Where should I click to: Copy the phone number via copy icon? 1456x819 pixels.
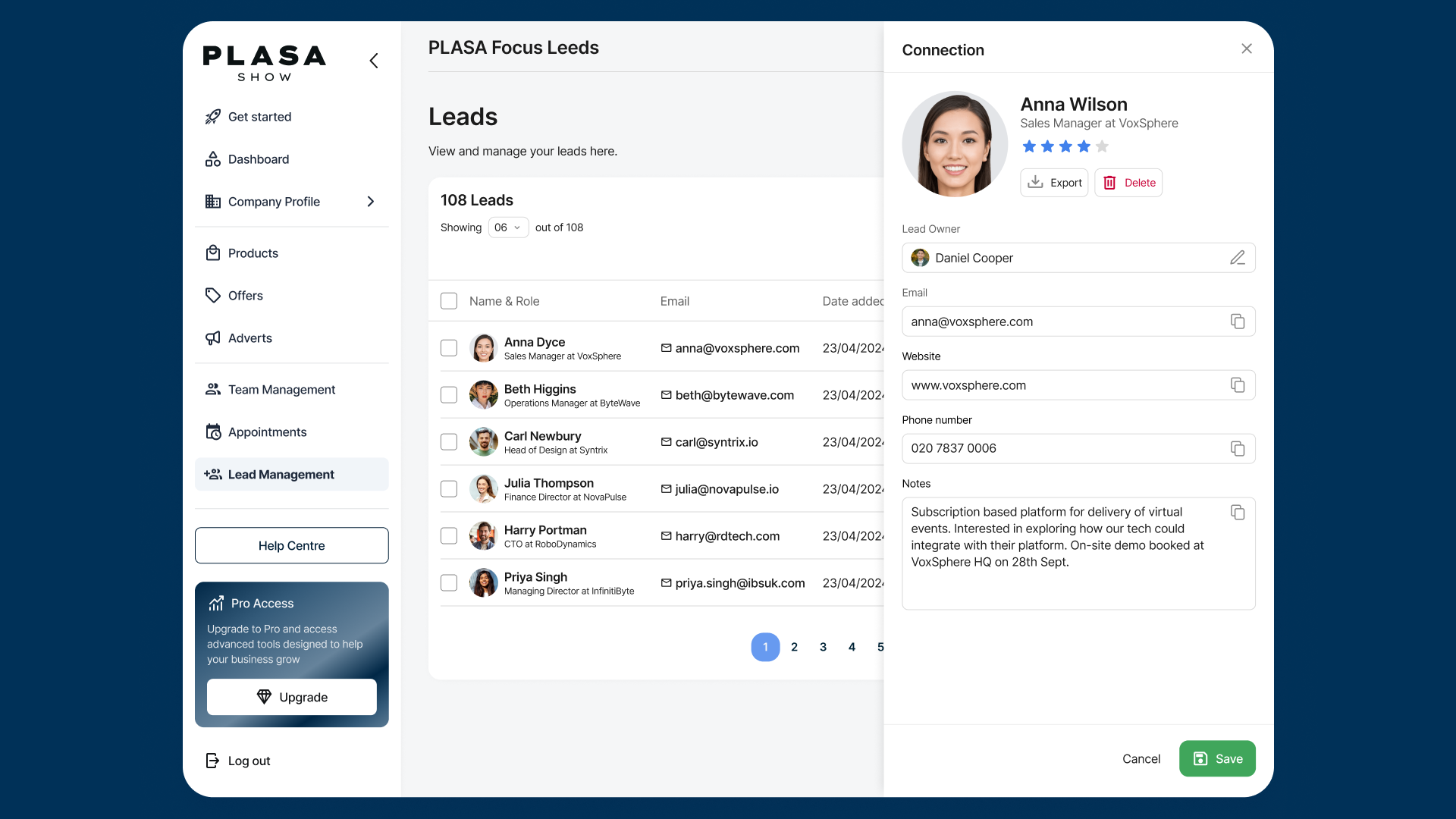click(1237, 449)
